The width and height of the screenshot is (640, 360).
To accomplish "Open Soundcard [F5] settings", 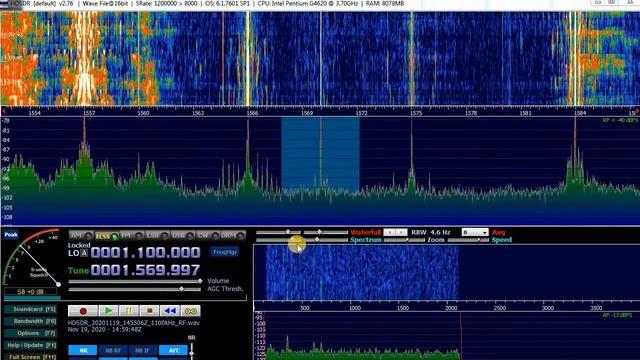I will (31, 309).
